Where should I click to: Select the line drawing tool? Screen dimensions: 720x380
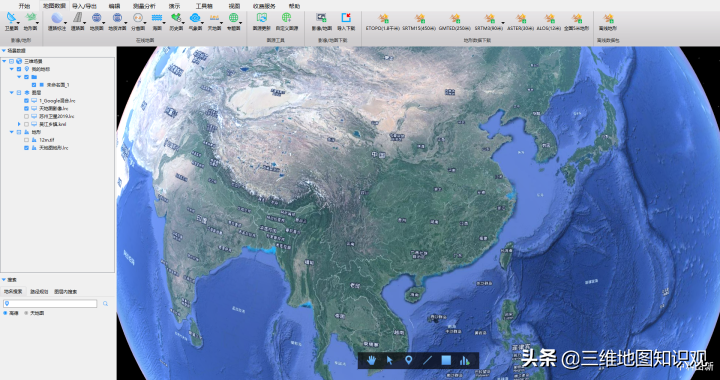427,360
